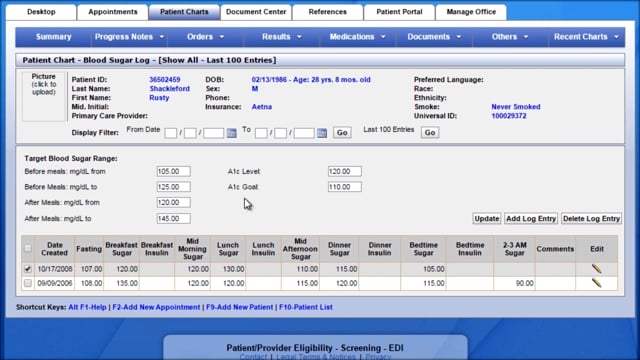Click Go button for Last 100 Entries
Image resolution: width=640 pixels, height=360 pixels.
pos(430,133)
